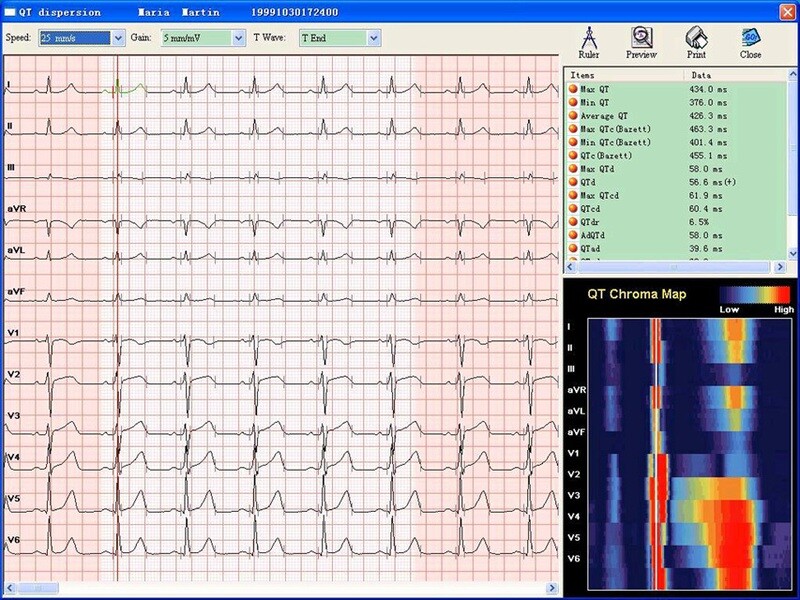
Task: Open the Preview icon
Action: [x=641, y=43]
